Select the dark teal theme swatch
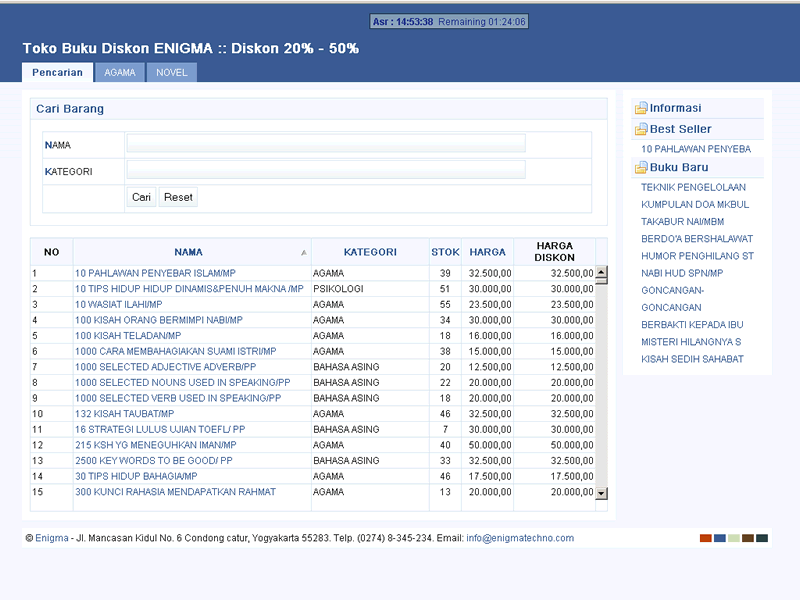 click(762, 538)
